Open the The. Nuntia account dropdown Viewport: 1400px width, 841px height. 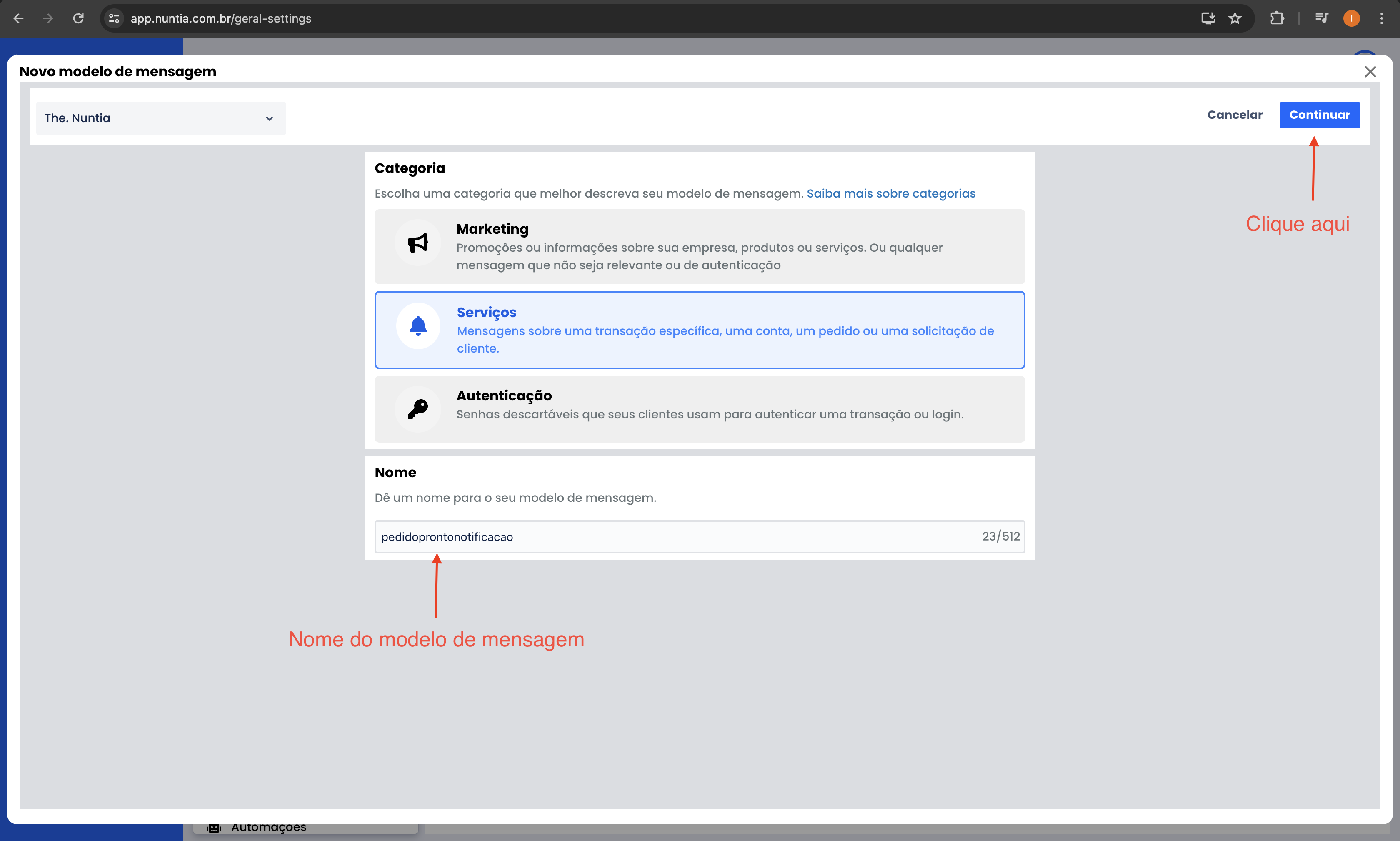pos(161,118)
